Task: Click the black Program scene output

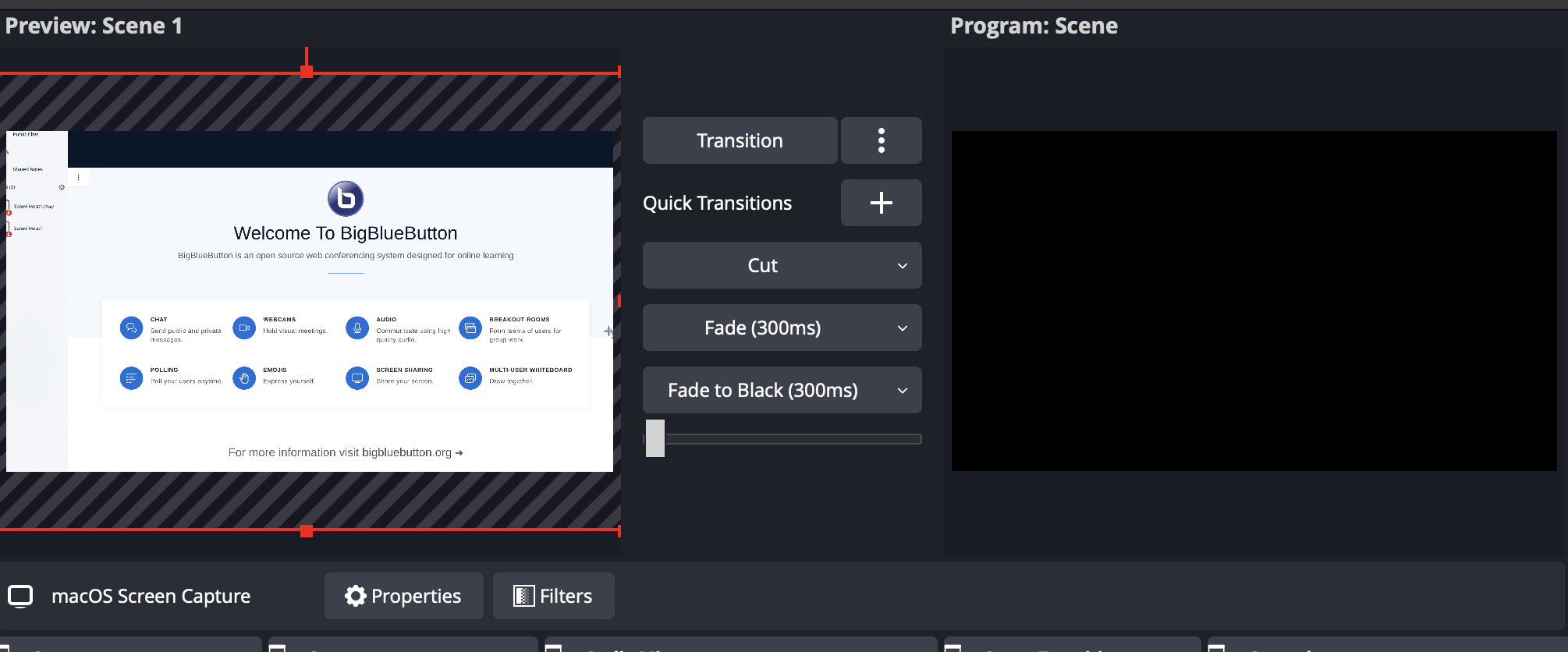Action: (1254, 301)
